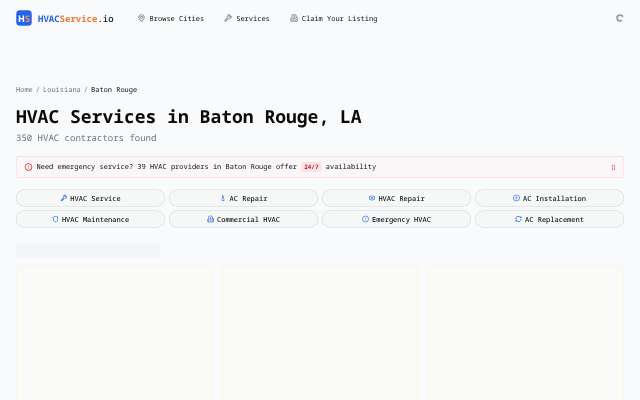Click the AC Replacement refresh icon
This screenshot has height=400, width=640.
tap(518, 219)
